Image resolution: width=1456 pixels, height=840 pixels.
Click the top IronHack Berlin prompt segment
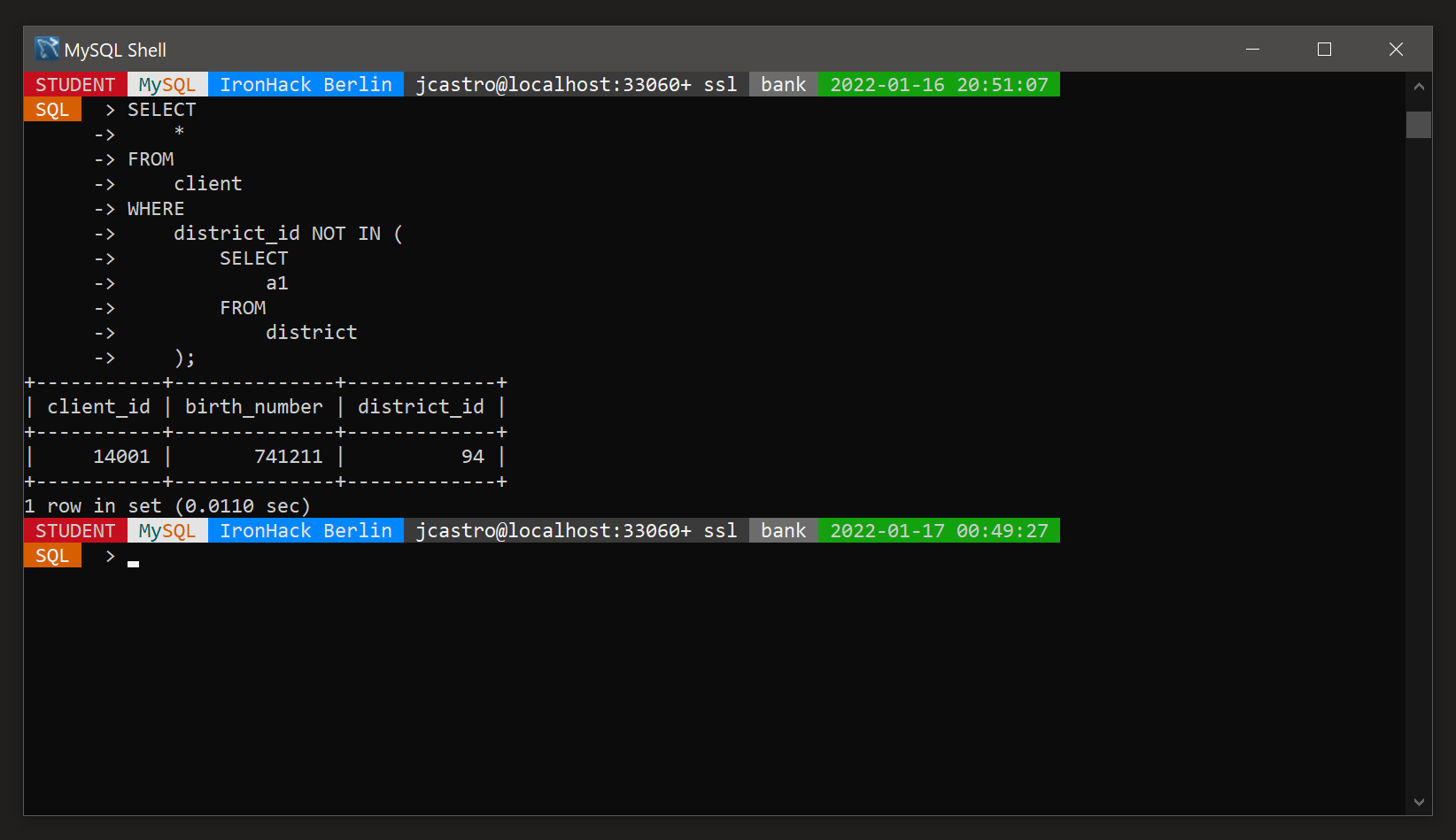(x=306, y=85)
